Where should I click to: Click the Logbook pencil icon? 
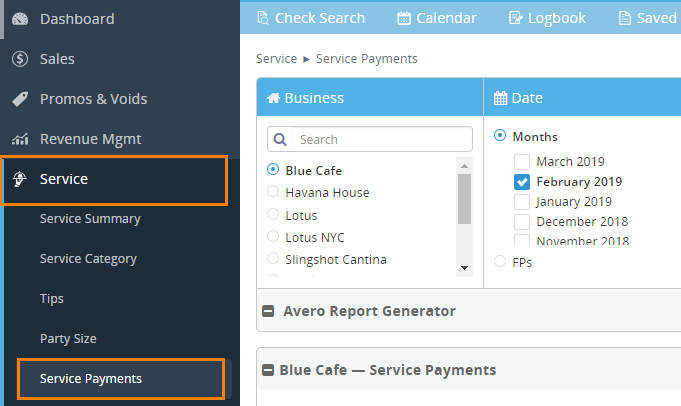(515, 18)
